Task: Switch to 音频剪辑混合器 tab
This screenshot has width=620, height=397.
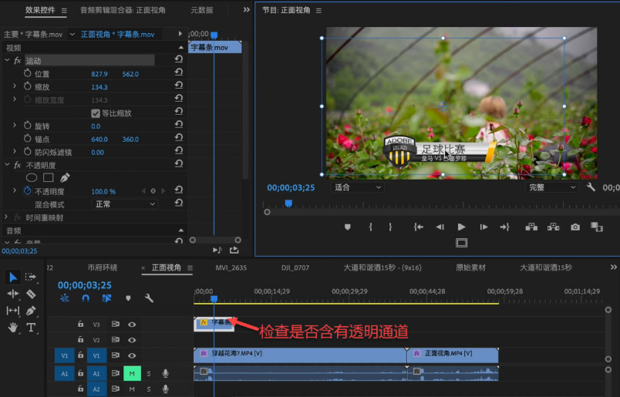Action: 123,10
